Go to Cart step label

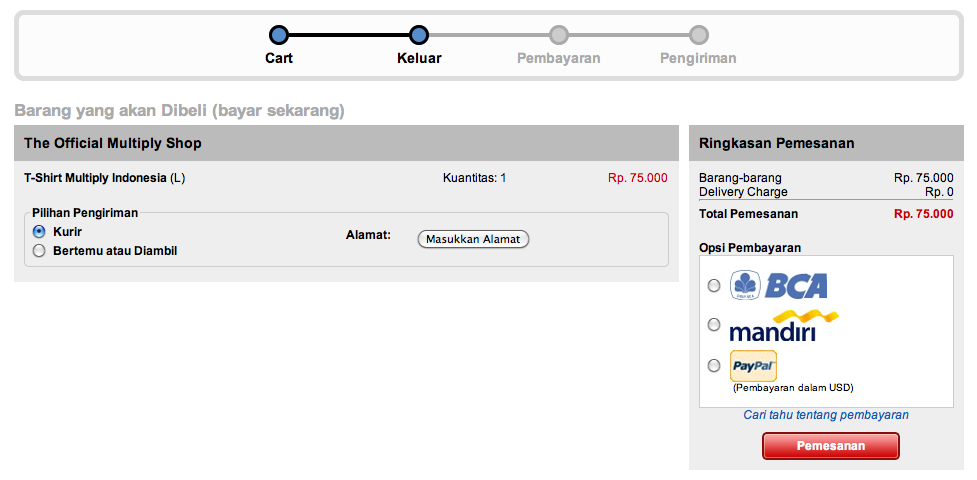pyautogui.click(x=279, y=59)
